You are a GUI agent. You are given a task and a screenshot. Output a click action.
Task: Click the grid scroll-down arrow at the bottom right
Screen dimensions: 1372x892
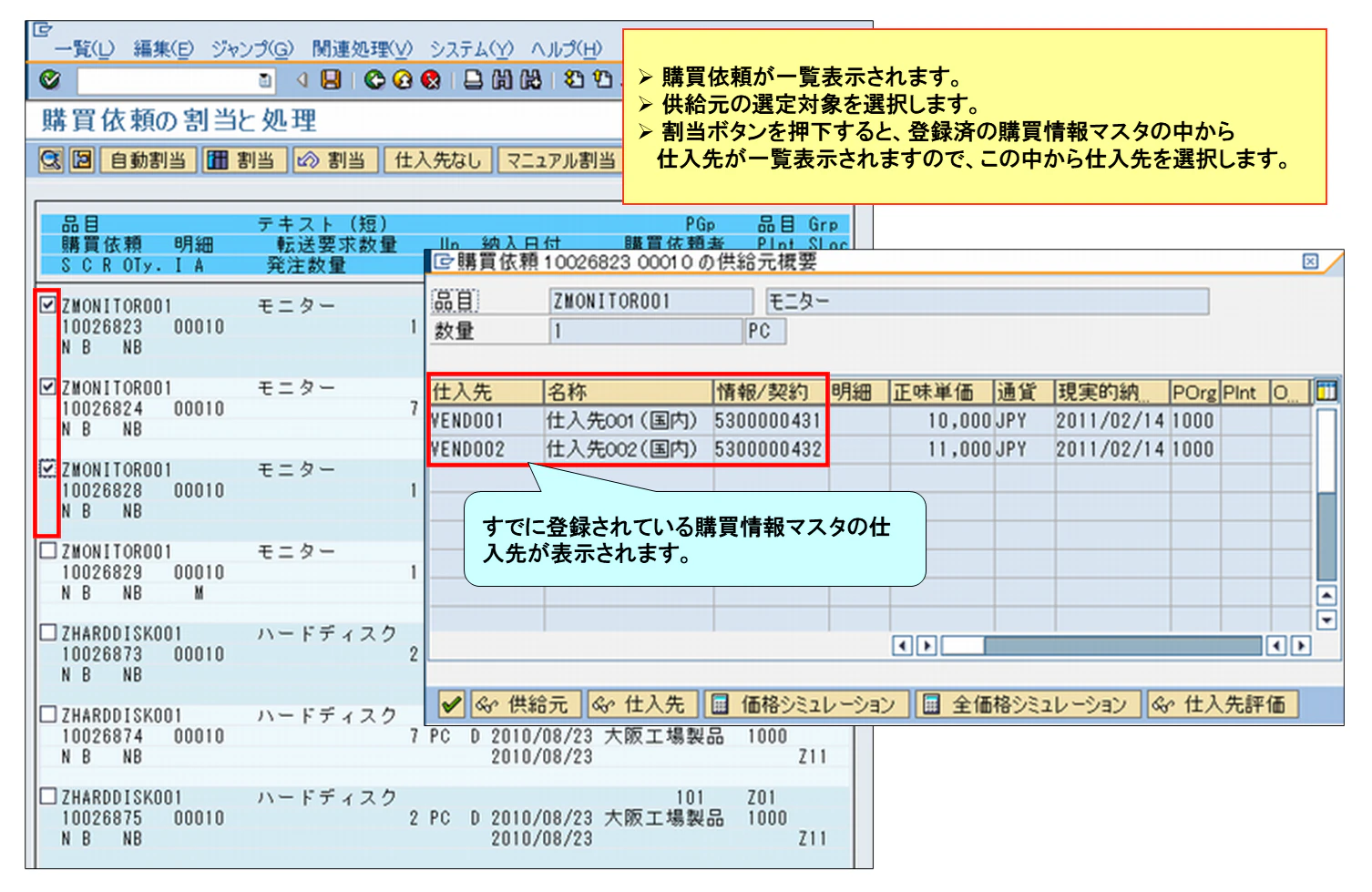pos(1326,620)
